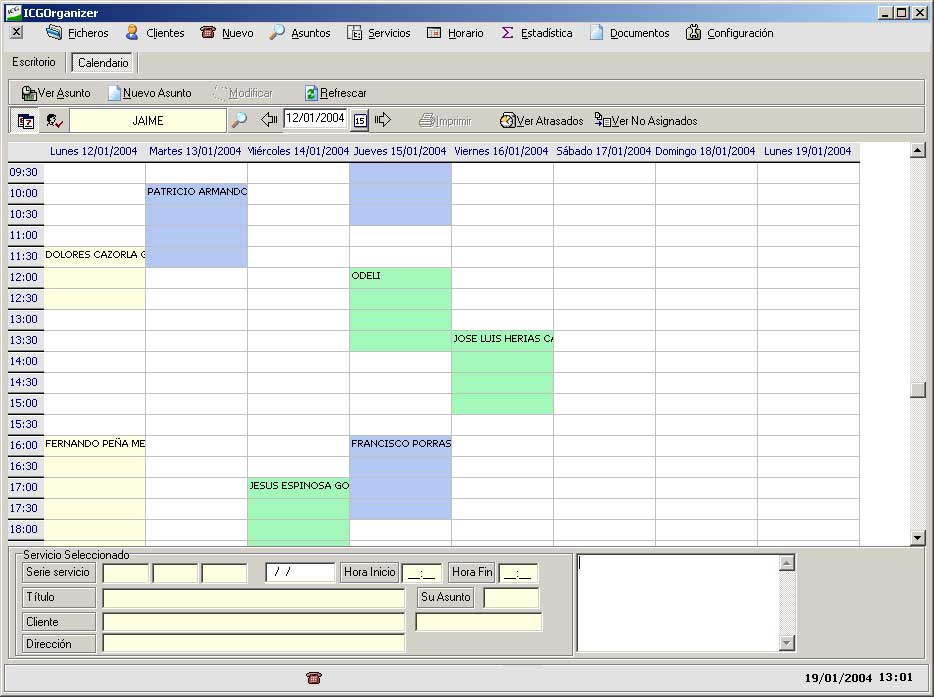Viewport: 934px width, 697px height.
Task: Create a new item with Nuevo Asunto
Action: click(x=150, y=93)
